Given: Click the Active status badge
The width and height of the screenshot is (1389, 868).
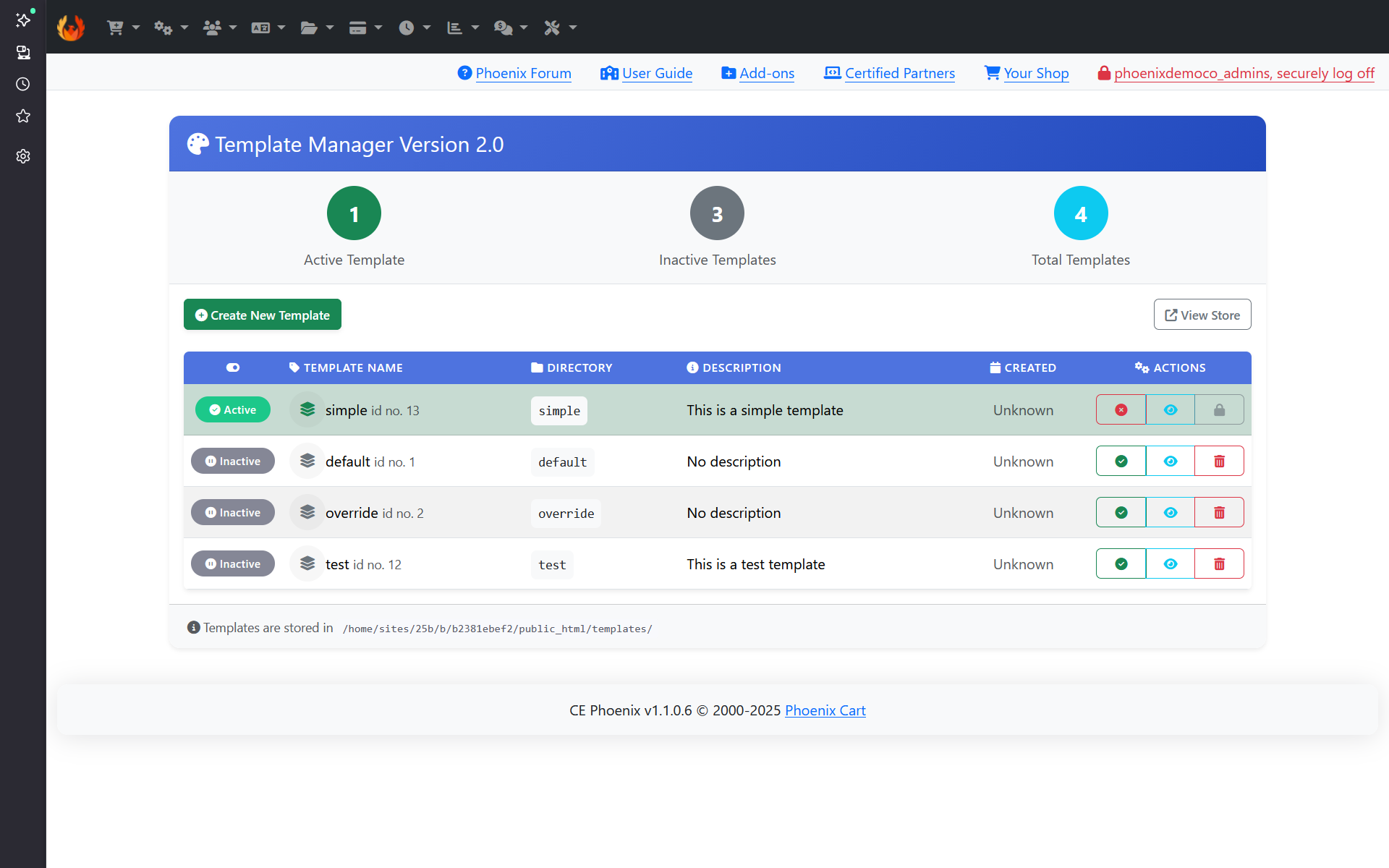Looking at the screenshot, I should (x=233, y=409).
